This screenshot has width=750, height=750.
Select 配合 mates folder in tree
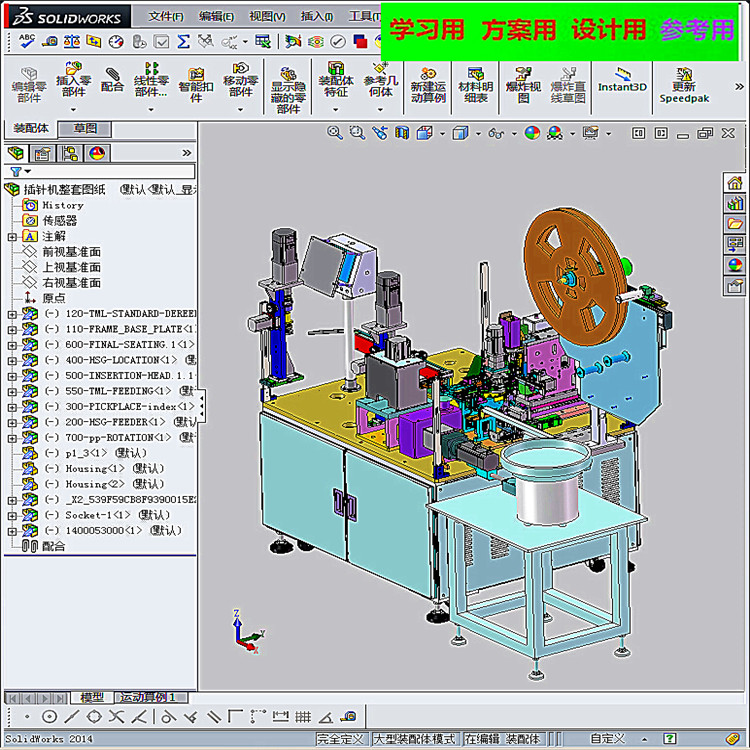pyautogui.click(x=44, y=546)
